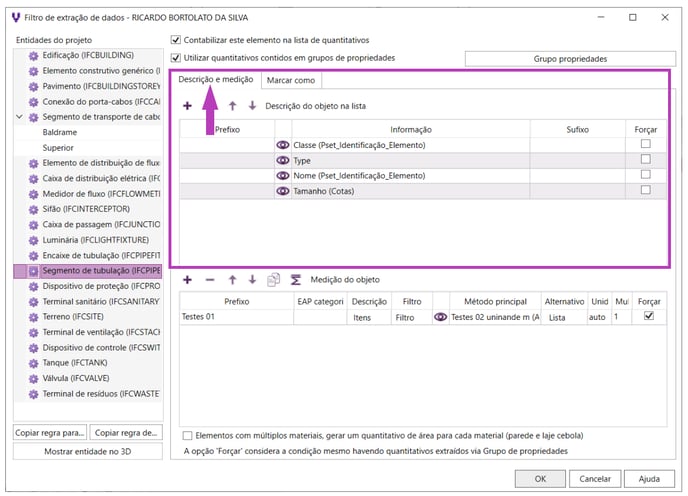
Task: Click gear icon beside Terreno (IFCSITE)
Action: (x=33, y=317)
